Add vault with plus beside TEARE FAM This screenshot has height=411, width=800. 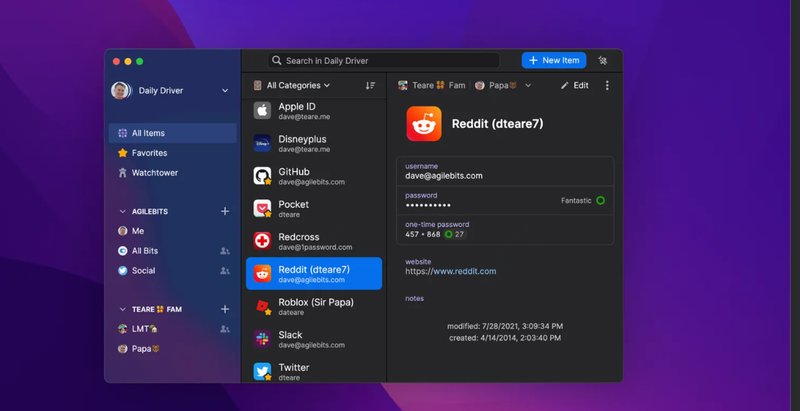[x=225, y=310]
